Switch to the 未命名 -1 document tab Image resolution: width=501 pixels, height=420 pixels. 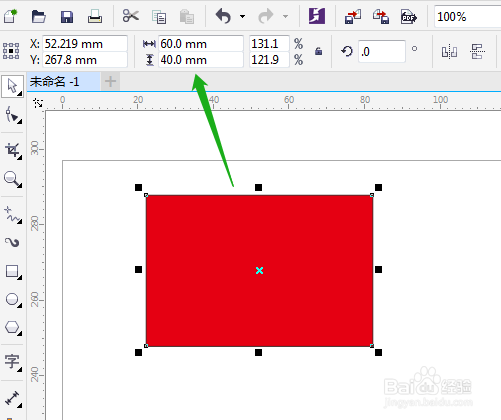(x=63, y=82)
